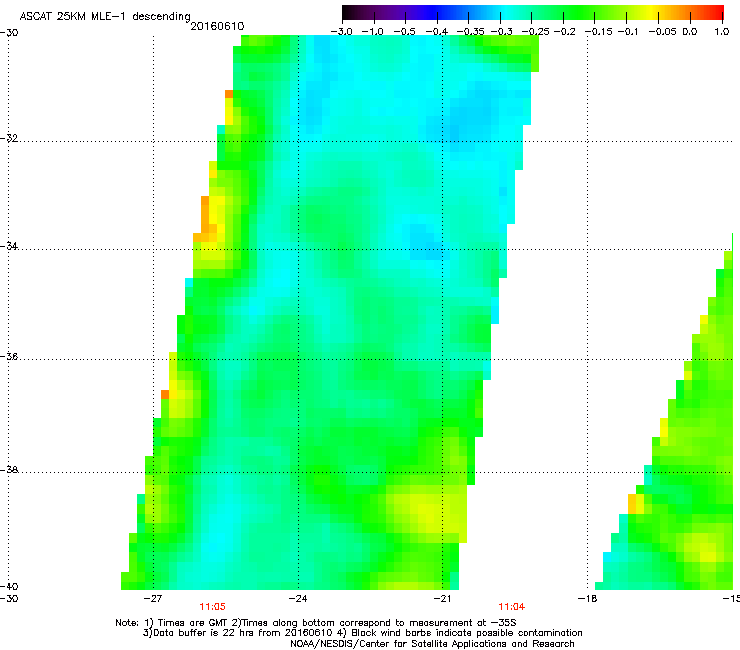Click the 'ASCAT 25KM MLE-1 descending' title
This screenshot has width=740, height=650.
point(105,17)
